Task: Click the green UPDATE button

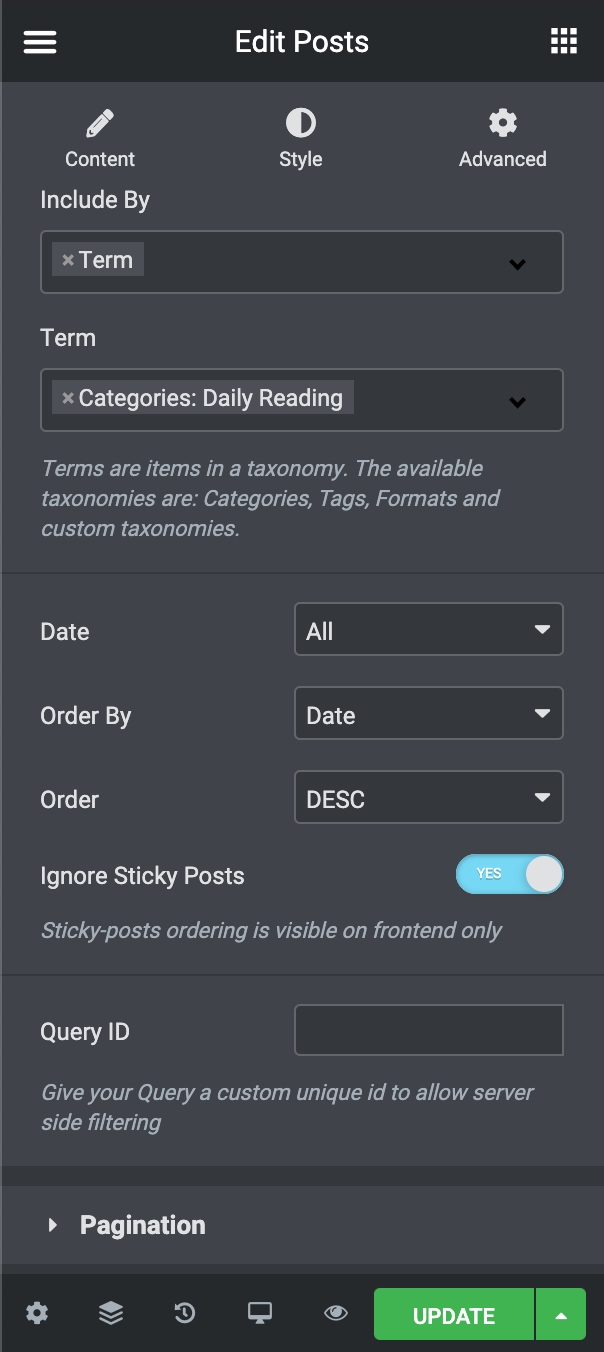Action: coord(454,1315)
